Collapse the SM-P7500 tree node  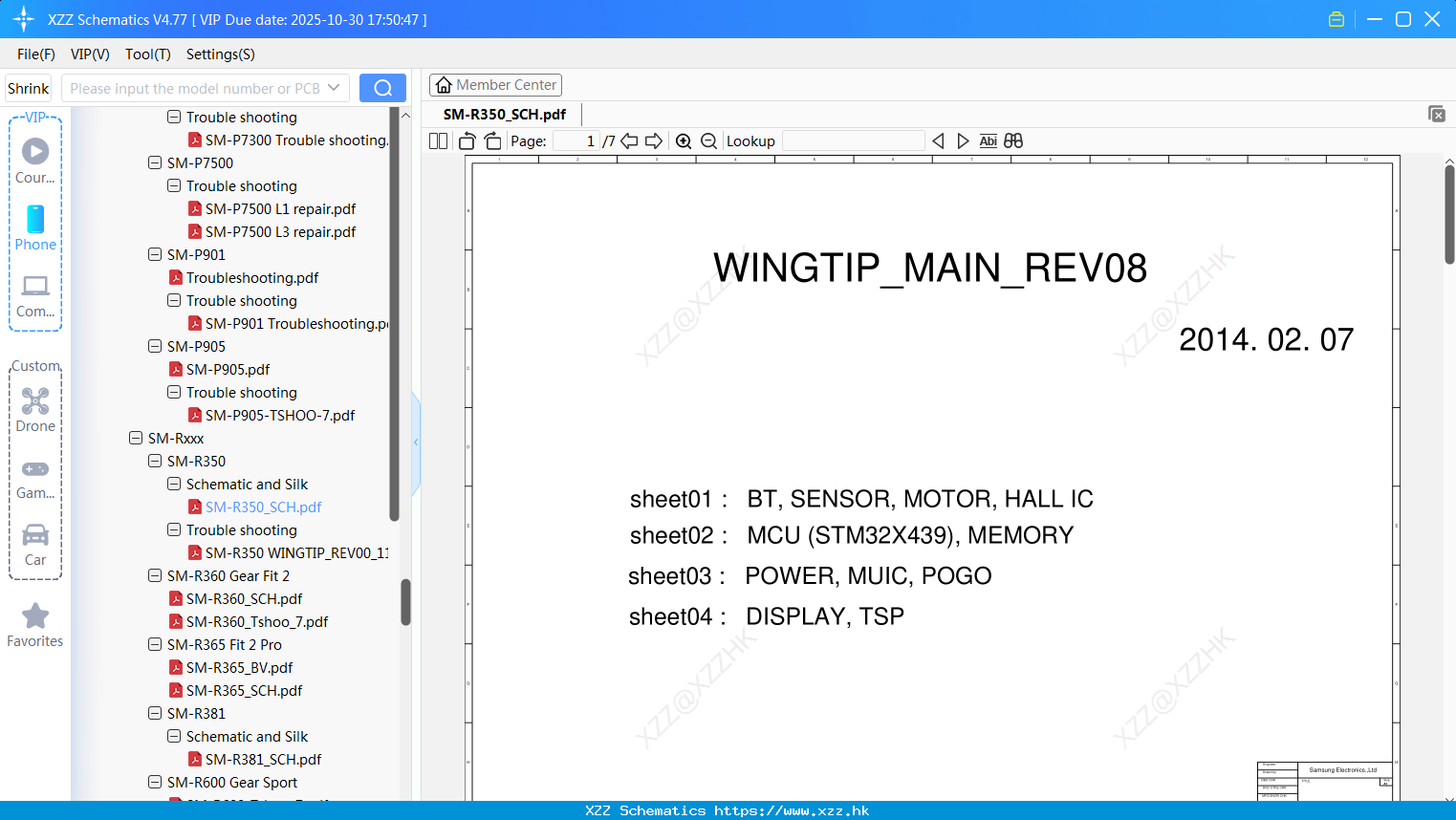point(155,163)
